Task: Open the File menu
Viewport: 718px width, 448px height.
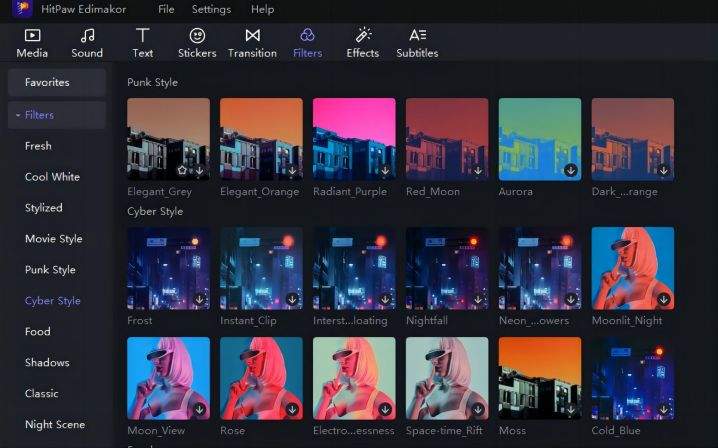Action: coord(166,9)
